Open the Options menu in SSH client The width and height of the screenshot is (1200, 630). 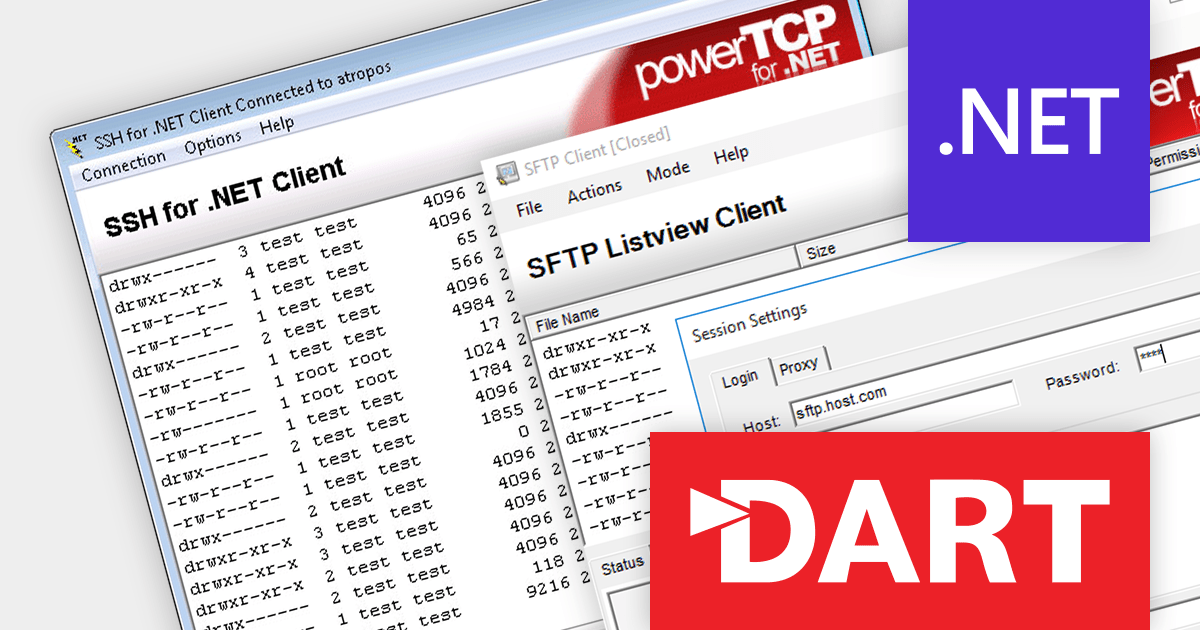212,142
